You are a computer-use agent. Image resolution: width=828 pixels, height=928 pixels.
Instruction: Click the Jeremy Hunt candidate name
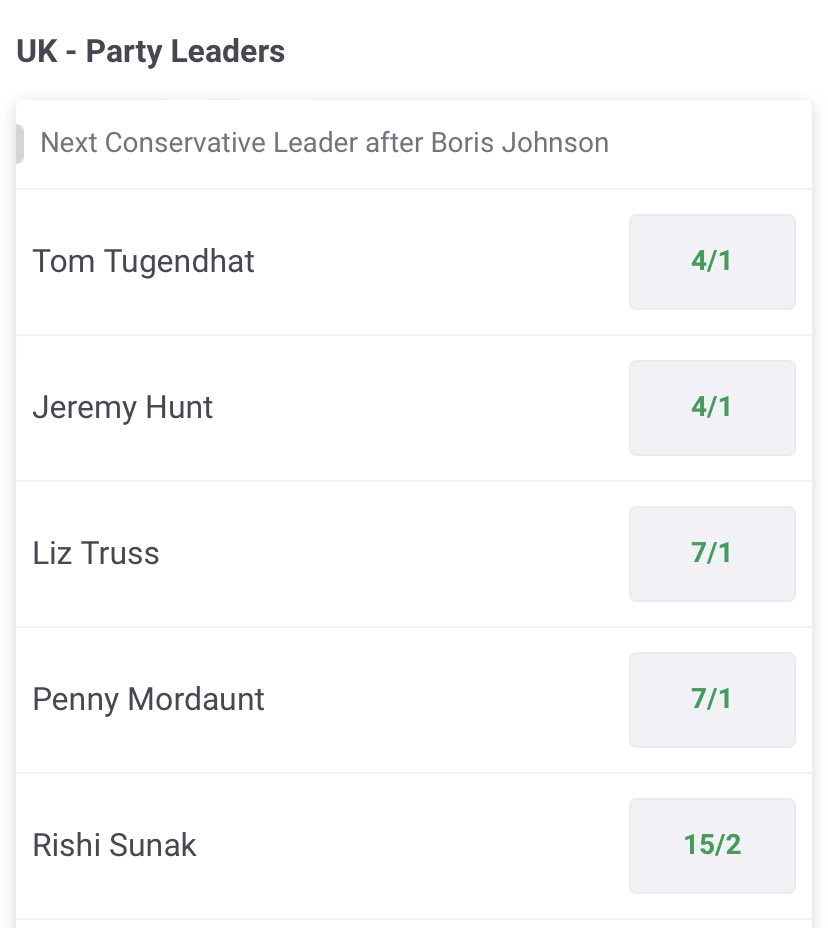pos(122,408)
